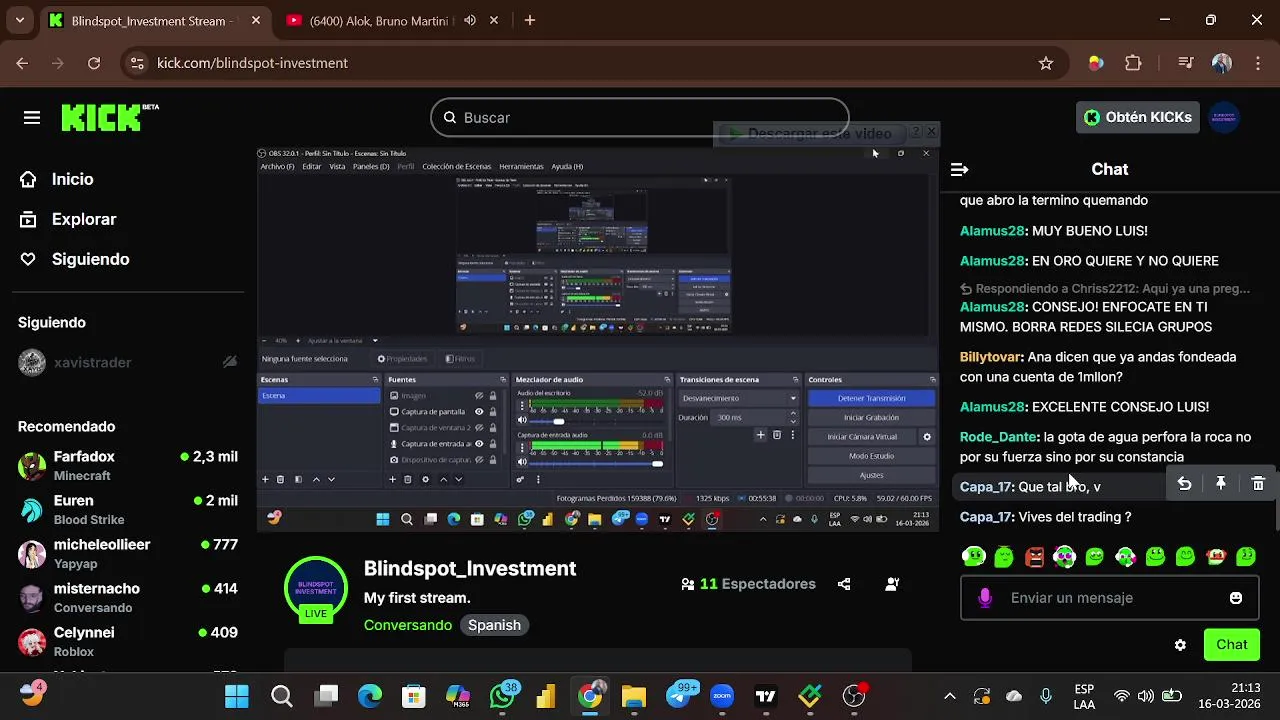1280x720 pixels.
Task: Open OBS Studio from the Windows taskbar
Action: pos(855,696)
